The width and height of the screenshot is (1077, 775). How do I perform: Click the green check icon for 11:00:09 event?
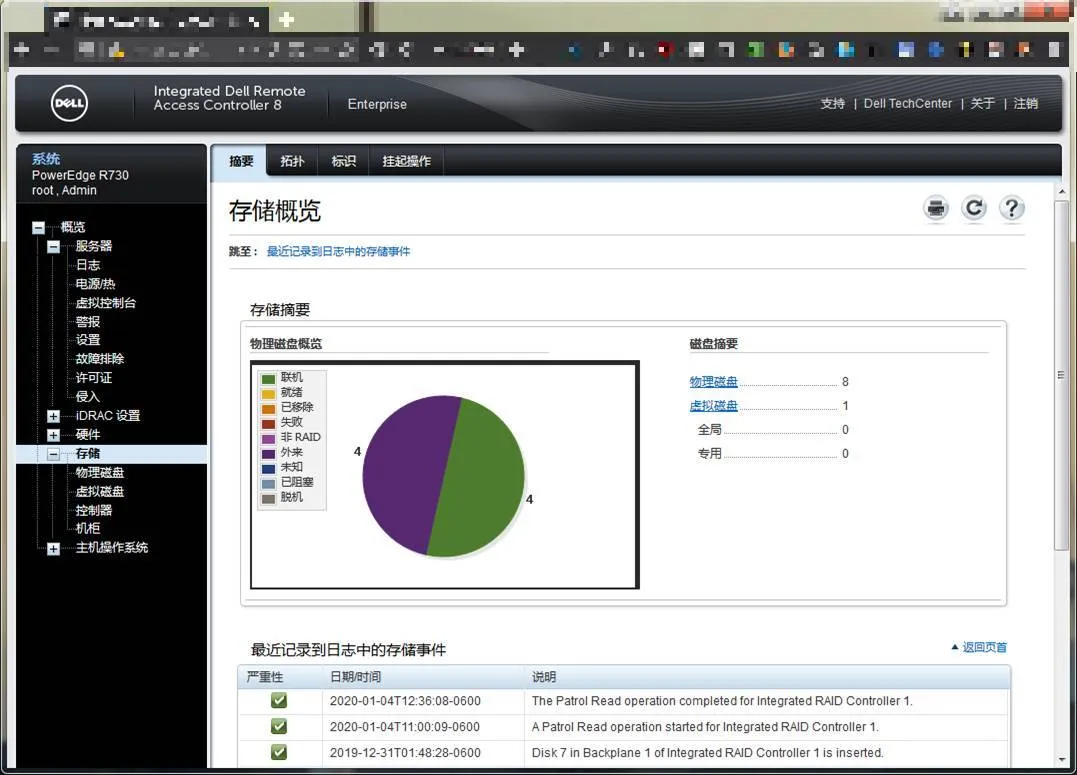click(279, 726)
